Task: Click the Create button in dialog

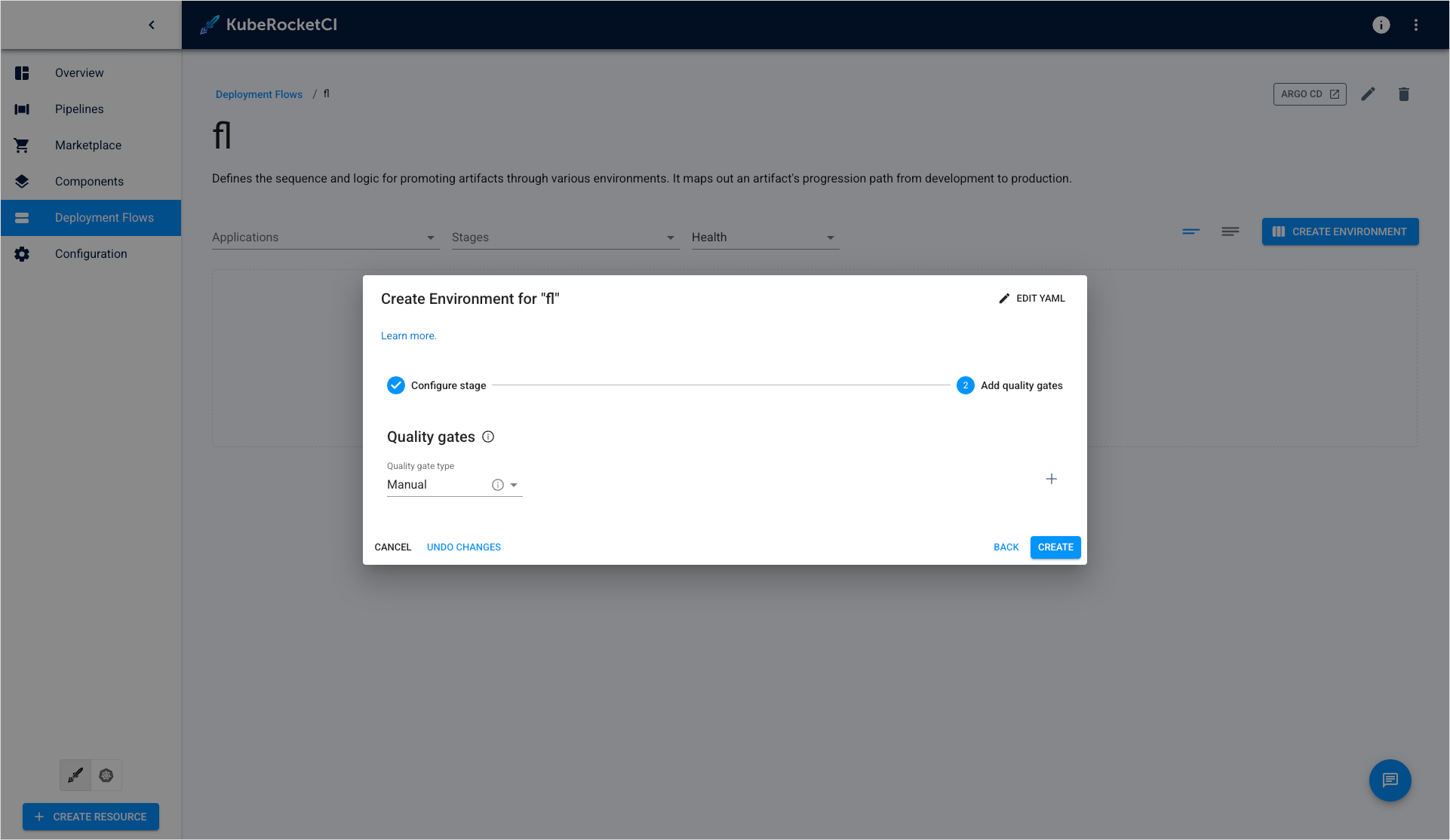Action: tap(1055, 547)
